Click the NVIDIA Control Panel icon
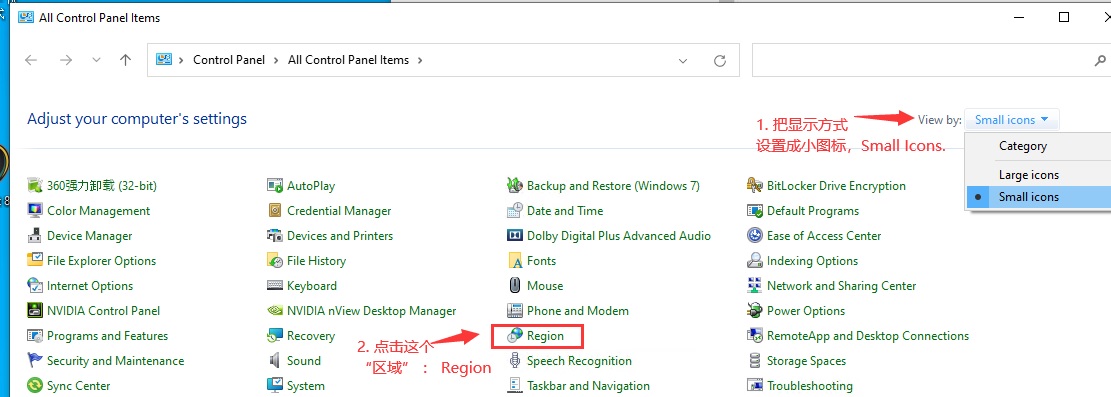 pyautogui.click(x=35, y=311)
